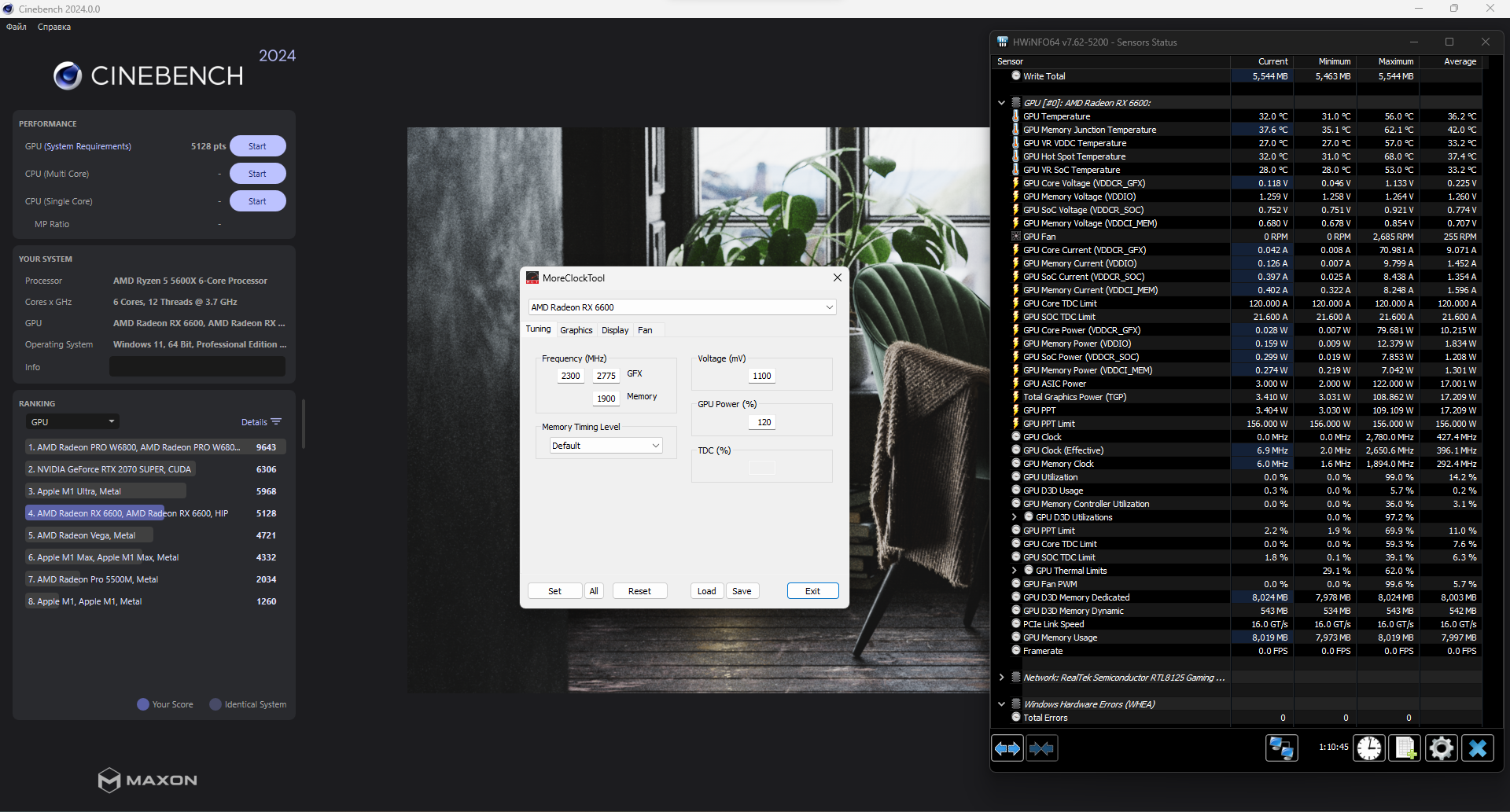Open the Файл menu in Cinebench

[x=17, y=27]
